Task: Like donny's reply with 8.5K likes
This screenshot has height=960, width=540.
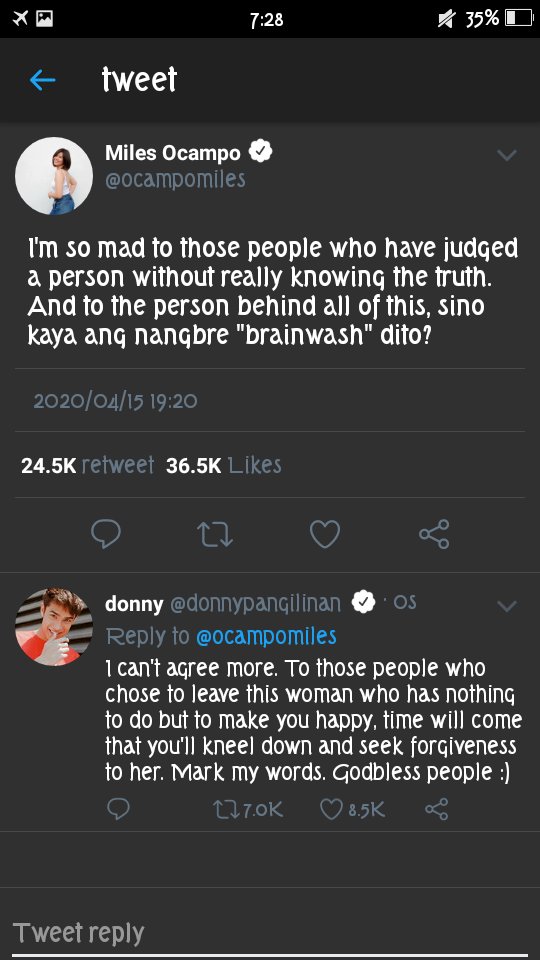Action: (353, 809)
